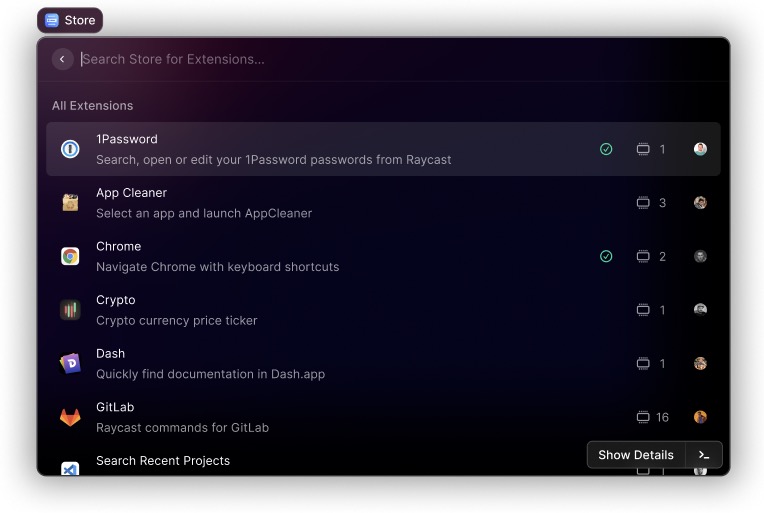Click the 1Password installed checkmark
This screenshot has width=764, height=513.
click(606, 149)
